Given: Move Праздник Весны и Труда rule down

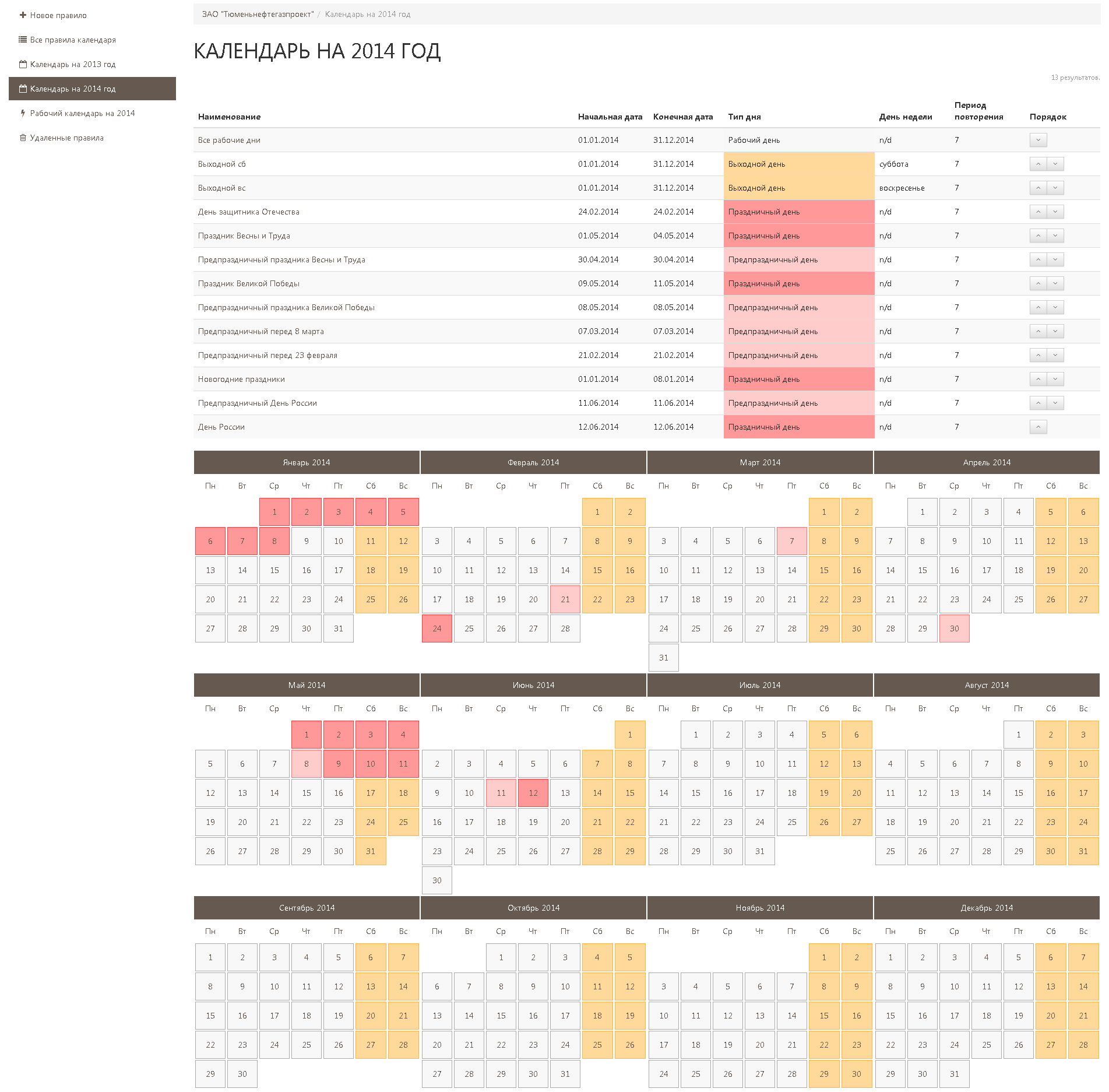Looking at the screenshot, I should click(x=1055, y=236).
